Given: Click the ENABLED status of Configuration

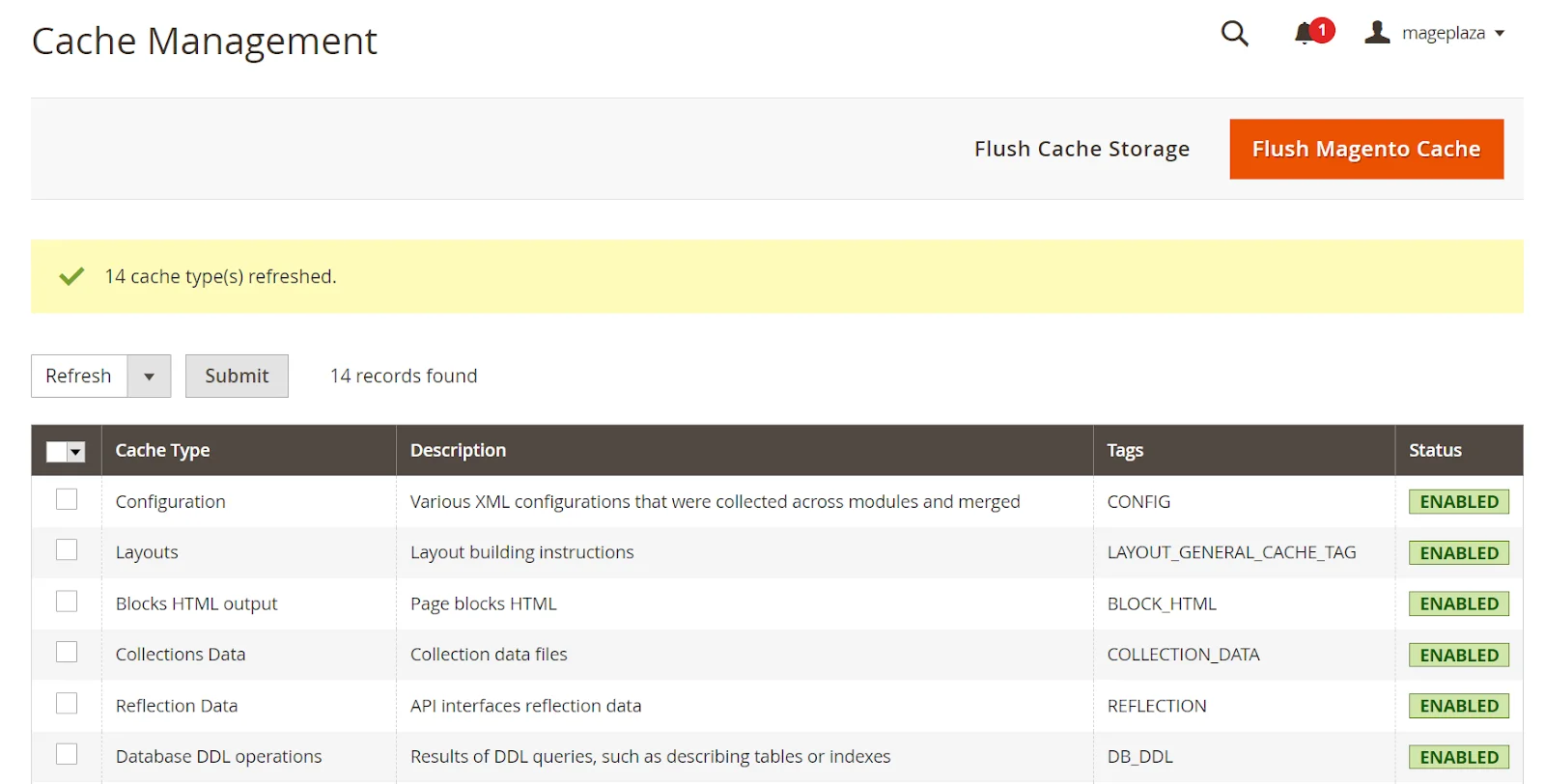Looking at the screenshot, I should point(1458,502).
